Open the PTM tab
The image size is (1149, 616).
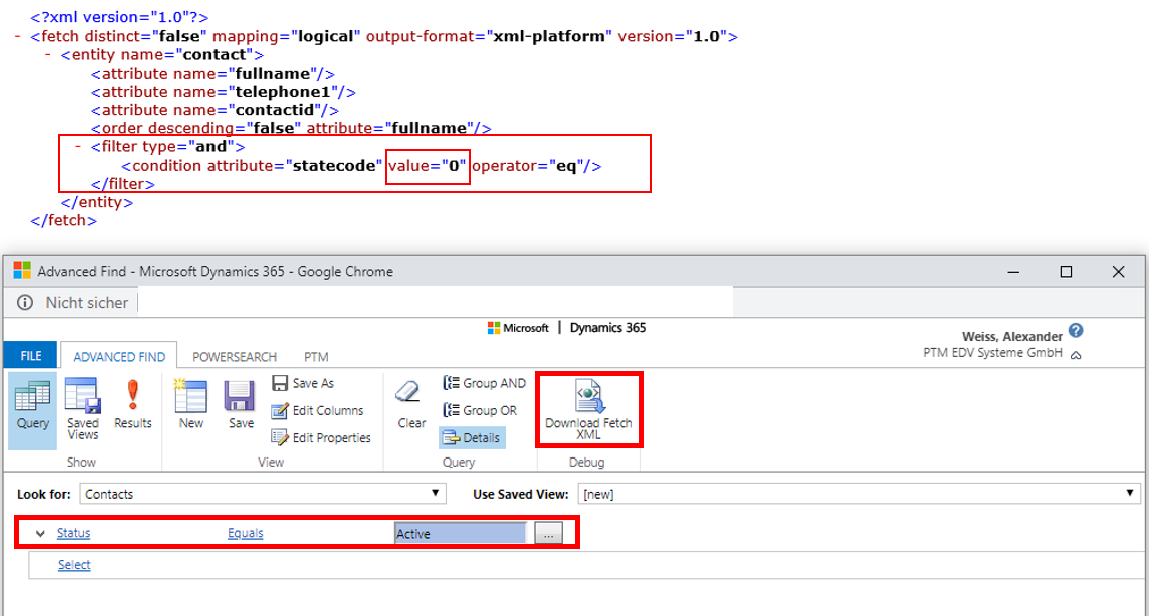[316, 357]
